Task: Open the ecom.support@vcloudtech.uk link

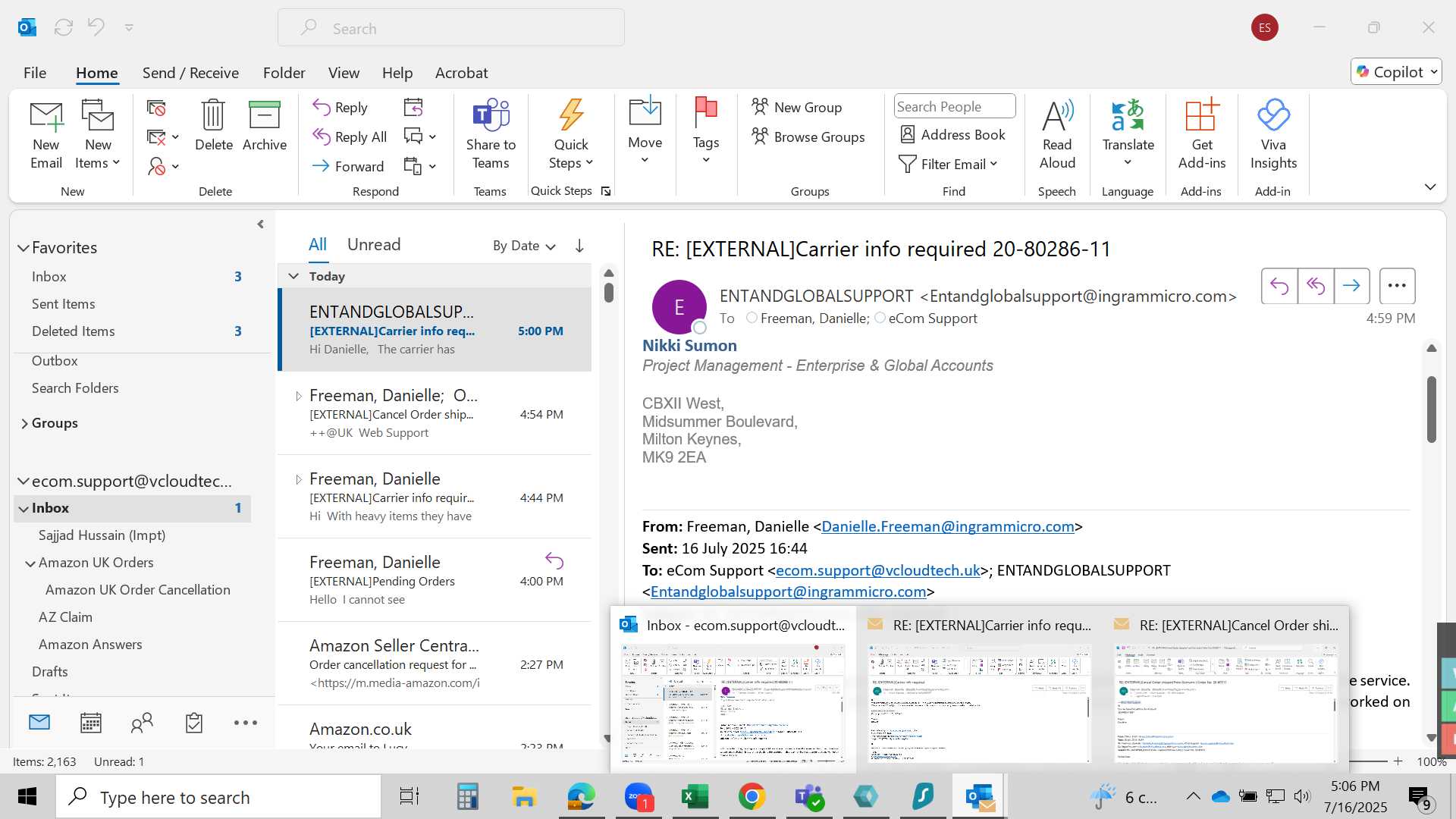Action: pos(878,570)
